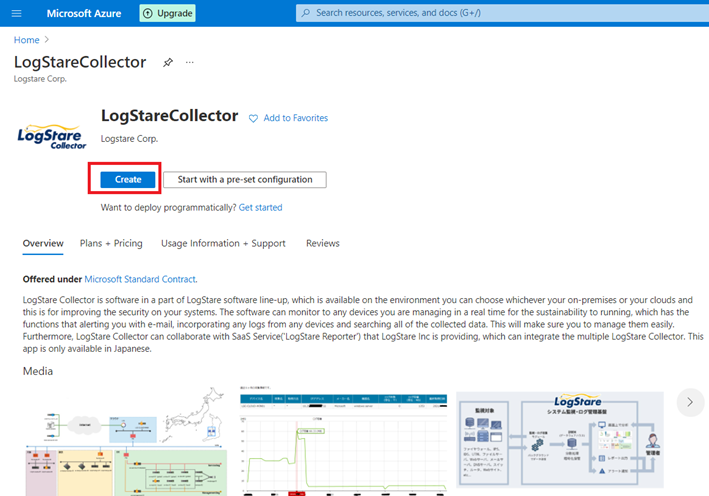709x496 pixels.
Task: Open the Get started link
Action: [x=260, y=208]
